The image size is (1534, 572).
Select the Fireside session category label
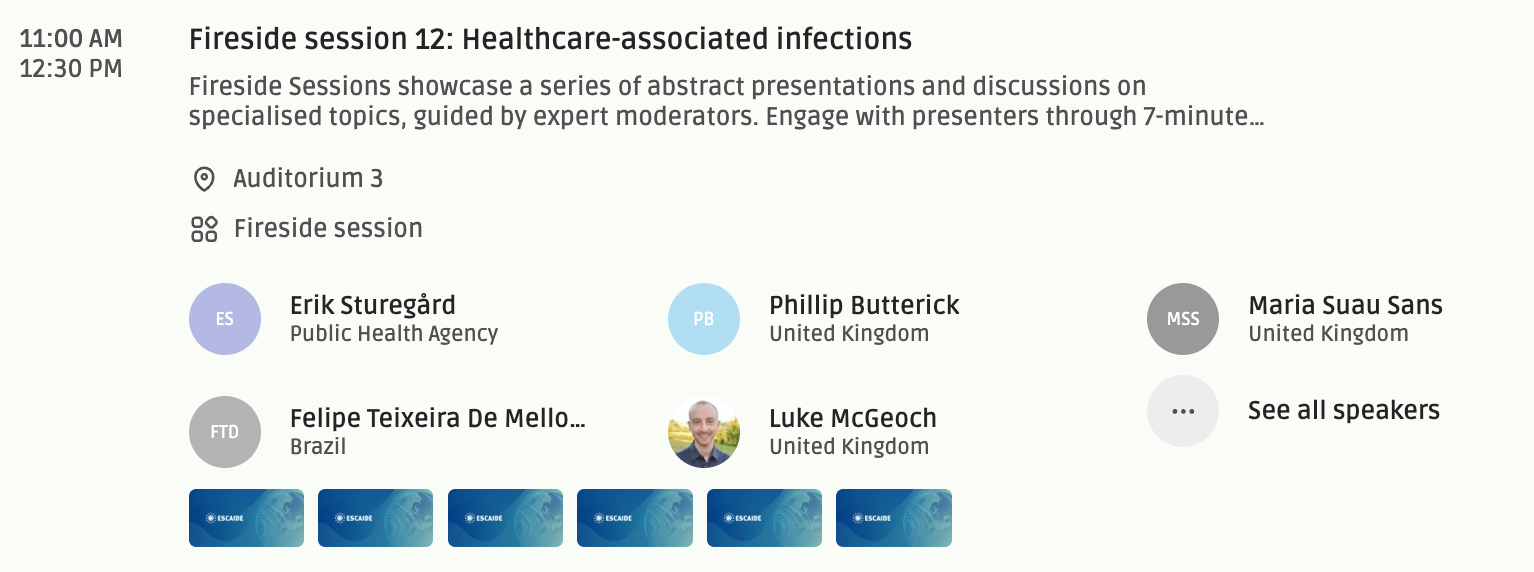pos(328,229)
